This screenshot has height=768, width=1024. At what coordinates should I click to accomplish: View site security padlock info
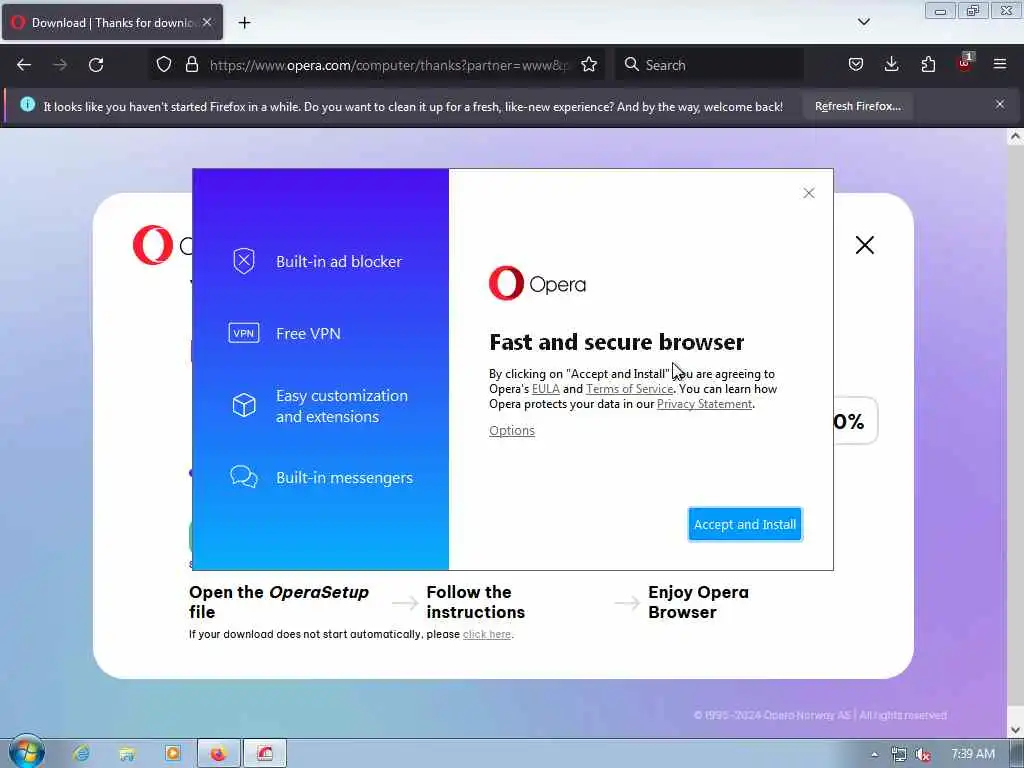[x=191, y=65]
